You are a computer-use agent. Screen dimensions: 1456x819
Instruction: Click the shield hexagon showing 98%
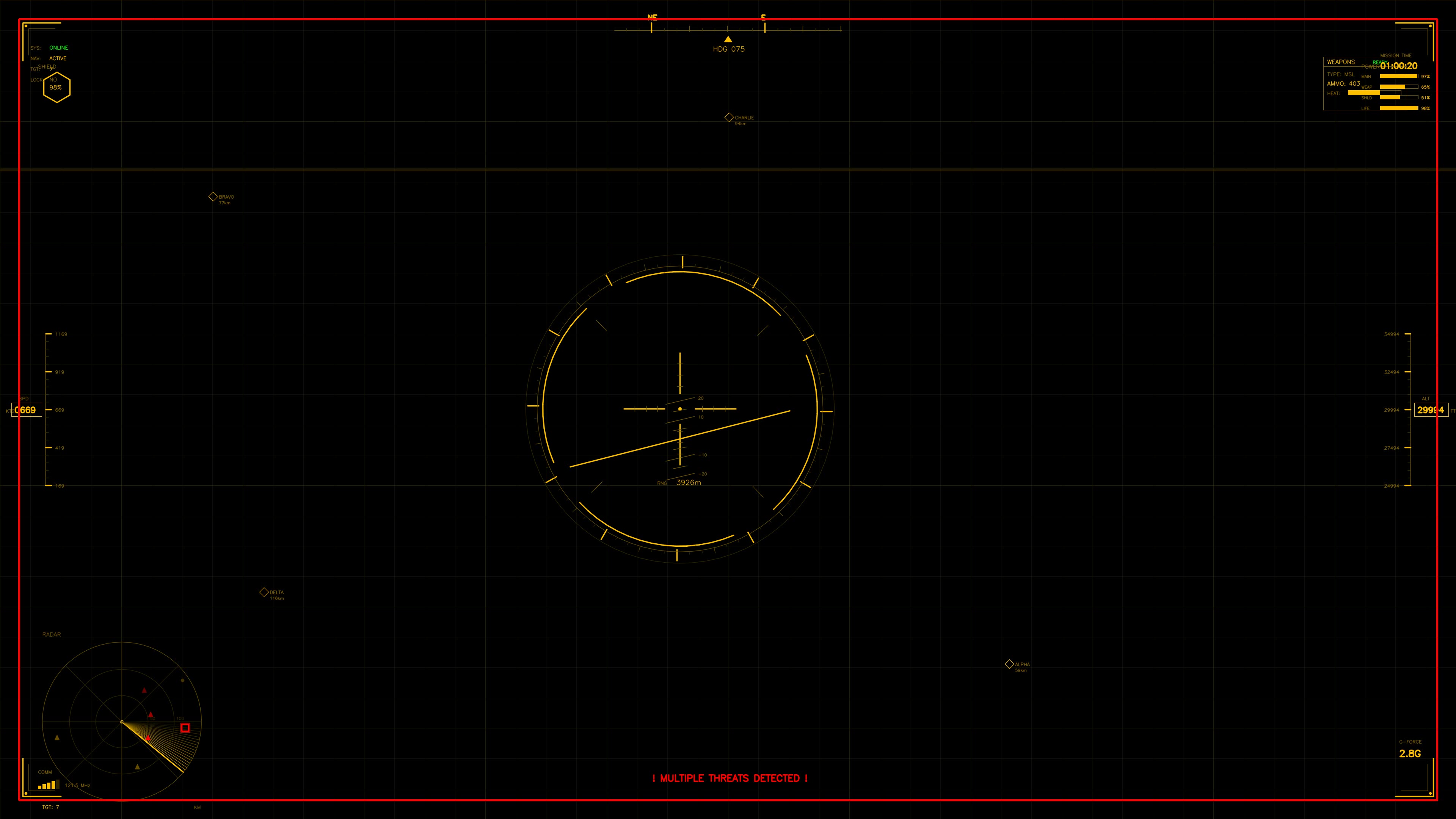click(56, 87)
